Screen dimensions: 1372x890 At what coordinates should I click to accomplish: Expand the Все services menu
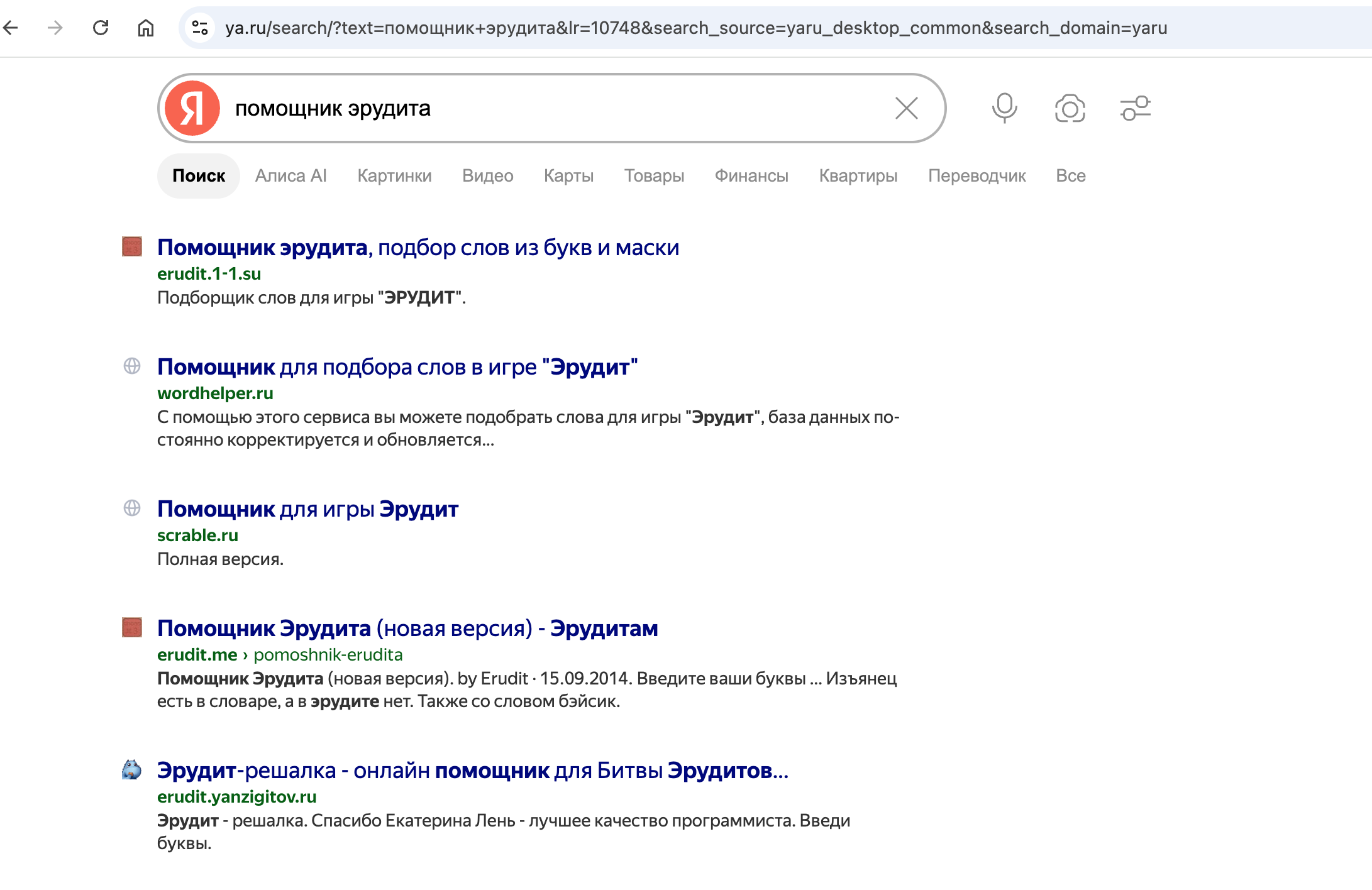1071,176
